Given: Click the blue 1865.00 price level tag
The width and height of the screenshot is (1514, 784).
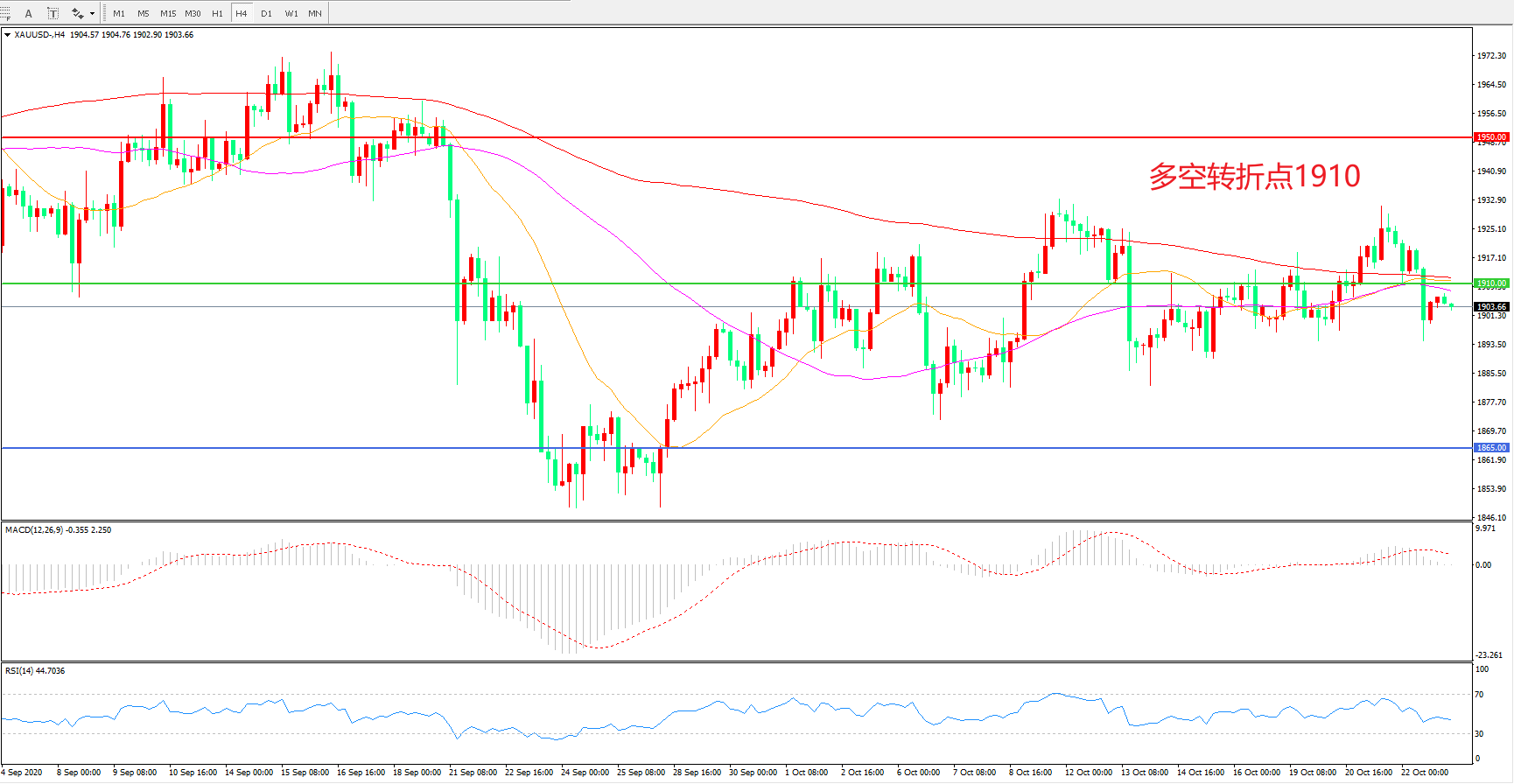Looking at the screenshot, I should pyautogui.click(x=1491, y=448).
